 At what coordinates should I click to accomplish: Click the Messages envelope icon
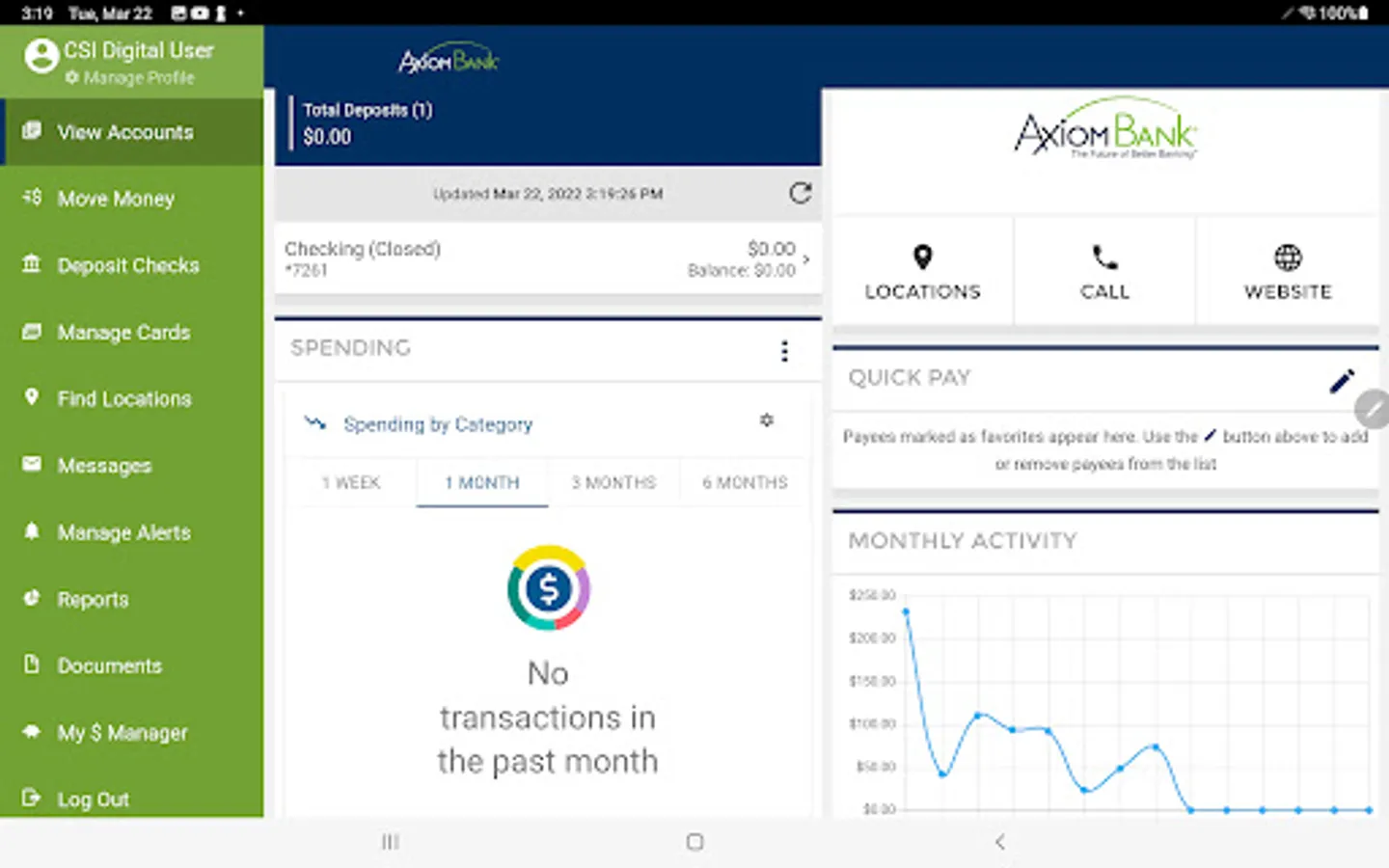(x=32, y=464)
